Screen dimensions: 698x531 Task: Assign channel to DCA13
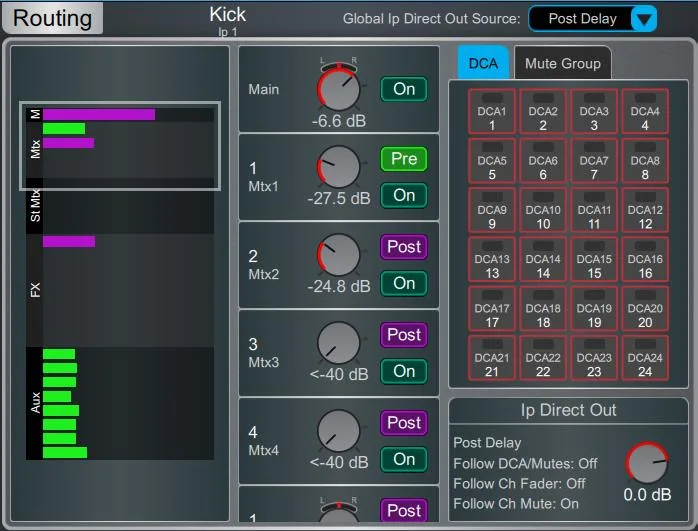click(x=492, y=259)
